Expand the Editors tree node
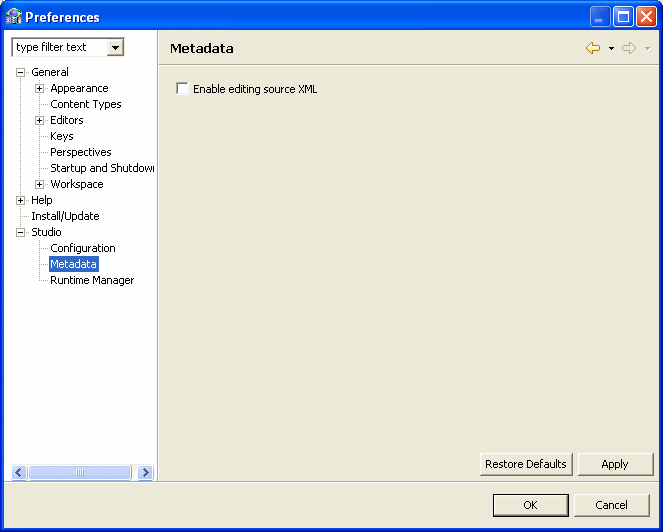This screenshot has height=532, width=663. pyautogui.click(x=40, y=120)
